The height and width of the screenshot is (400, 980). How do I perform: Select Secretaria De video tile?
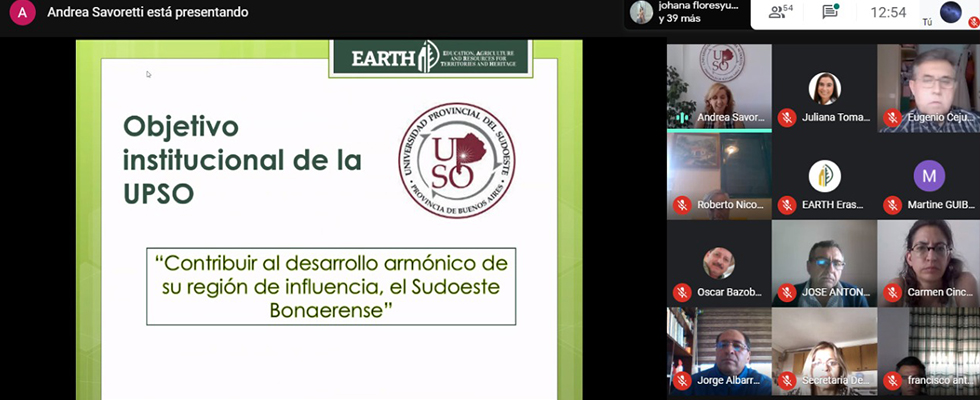pos(824,351)
